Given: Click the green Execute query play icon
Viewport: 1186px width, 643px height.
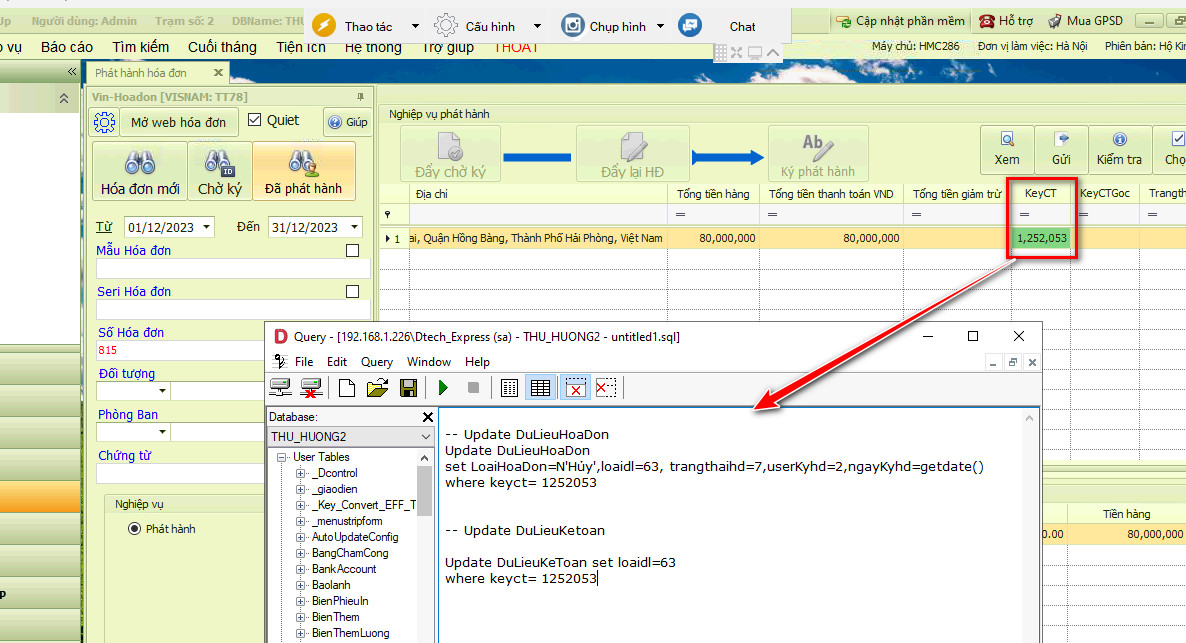Looking at the screenshot, I should click(443, 388).
